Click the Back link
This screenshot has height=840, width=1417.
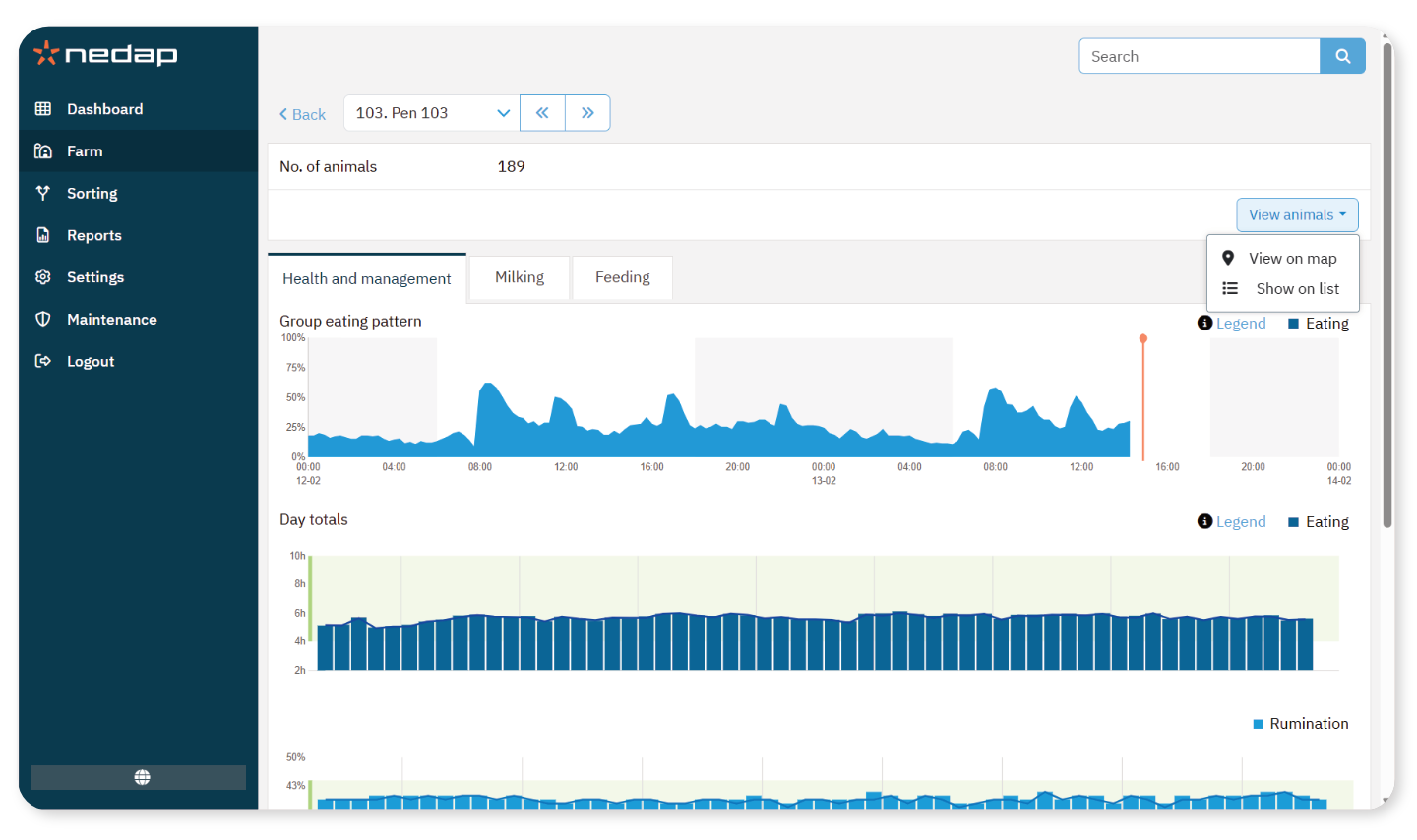click(302, 114)
